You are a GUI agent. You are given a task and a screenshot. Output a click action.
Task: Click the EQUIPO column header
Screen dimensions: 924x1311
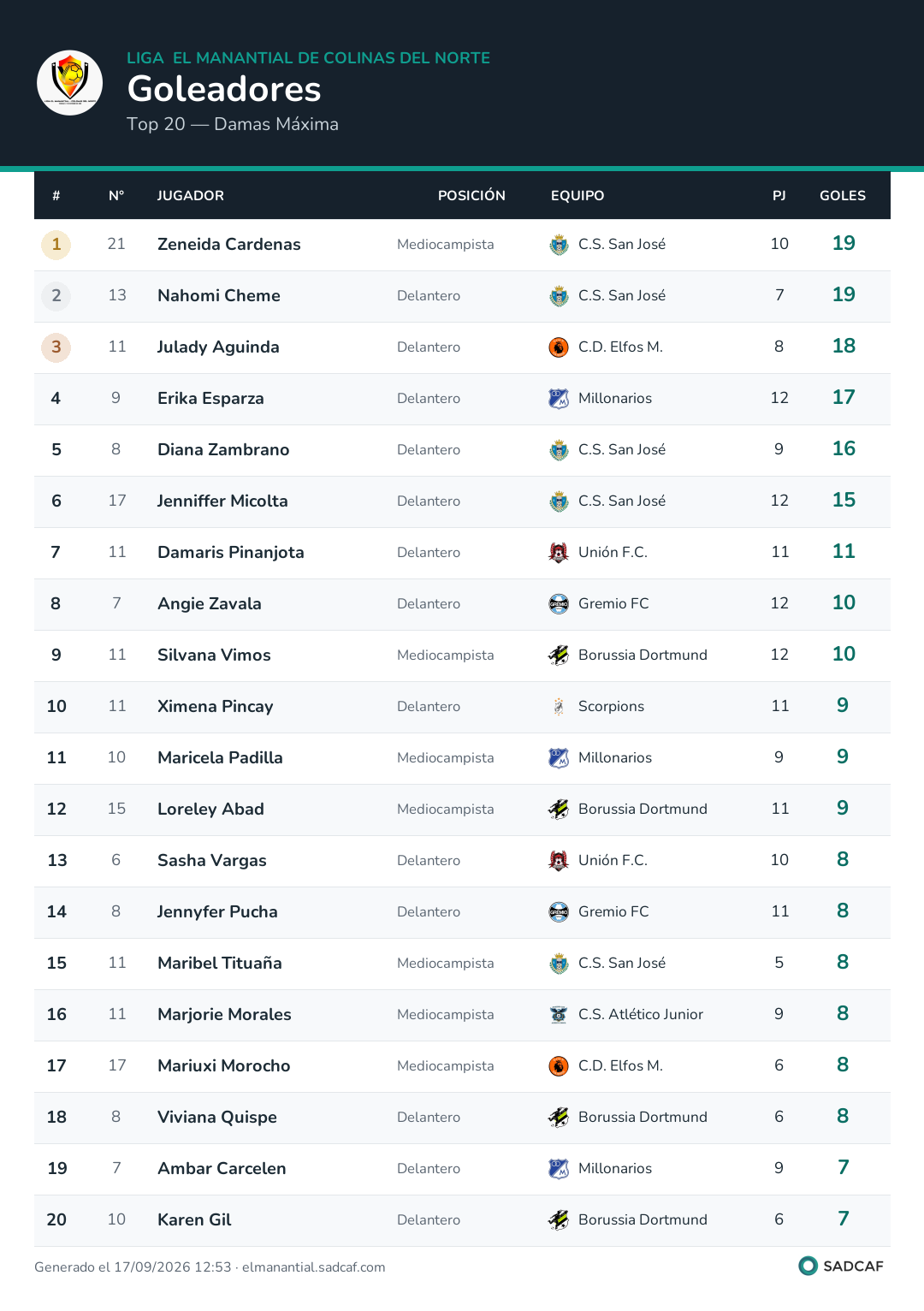[577, 196]
